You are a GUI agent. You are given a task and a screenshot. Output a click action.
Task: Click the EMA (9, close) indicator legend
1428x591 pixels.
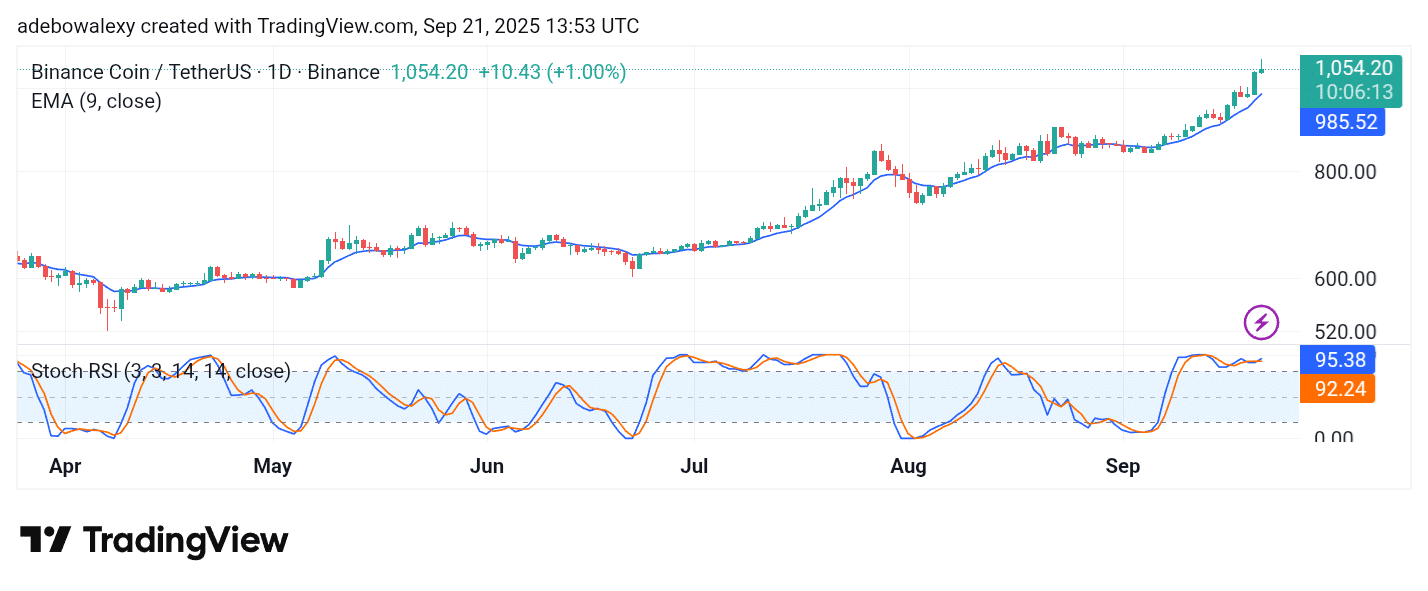tap(96, 101)
